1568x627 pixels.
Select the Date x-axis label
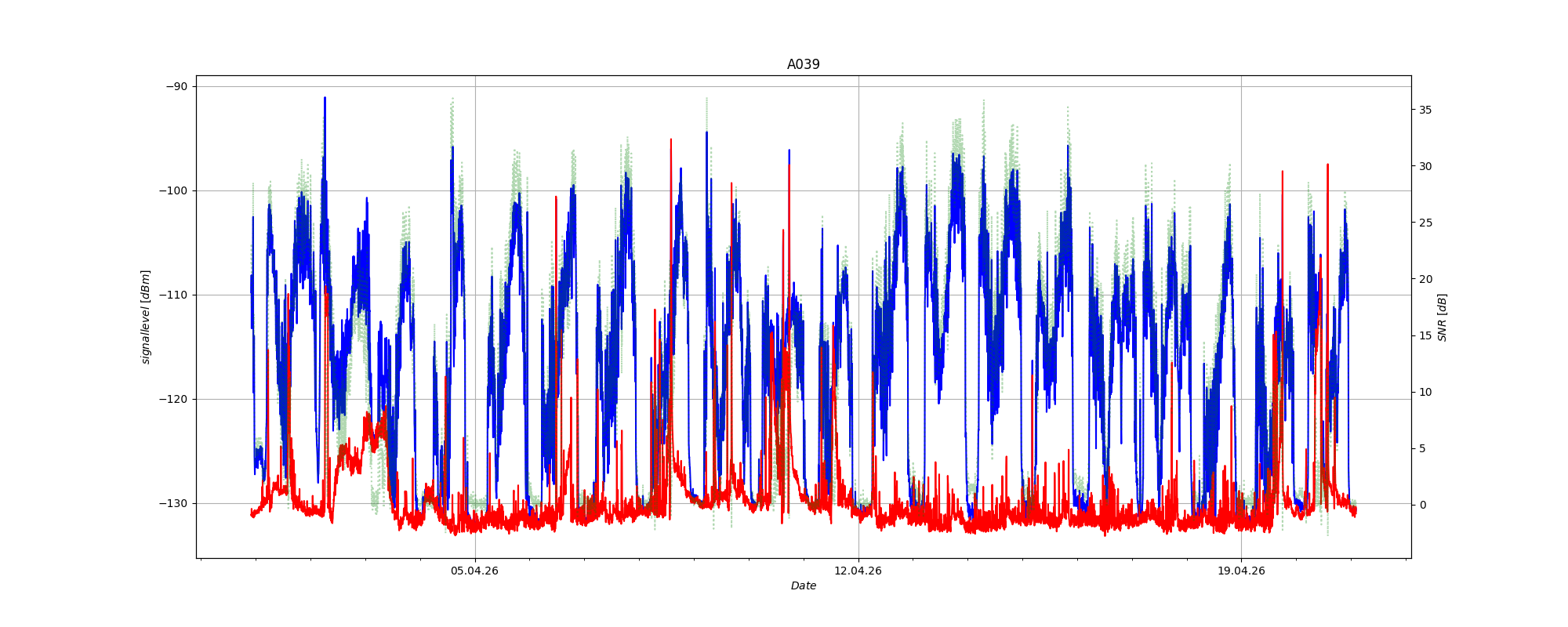tap(803, 585)
